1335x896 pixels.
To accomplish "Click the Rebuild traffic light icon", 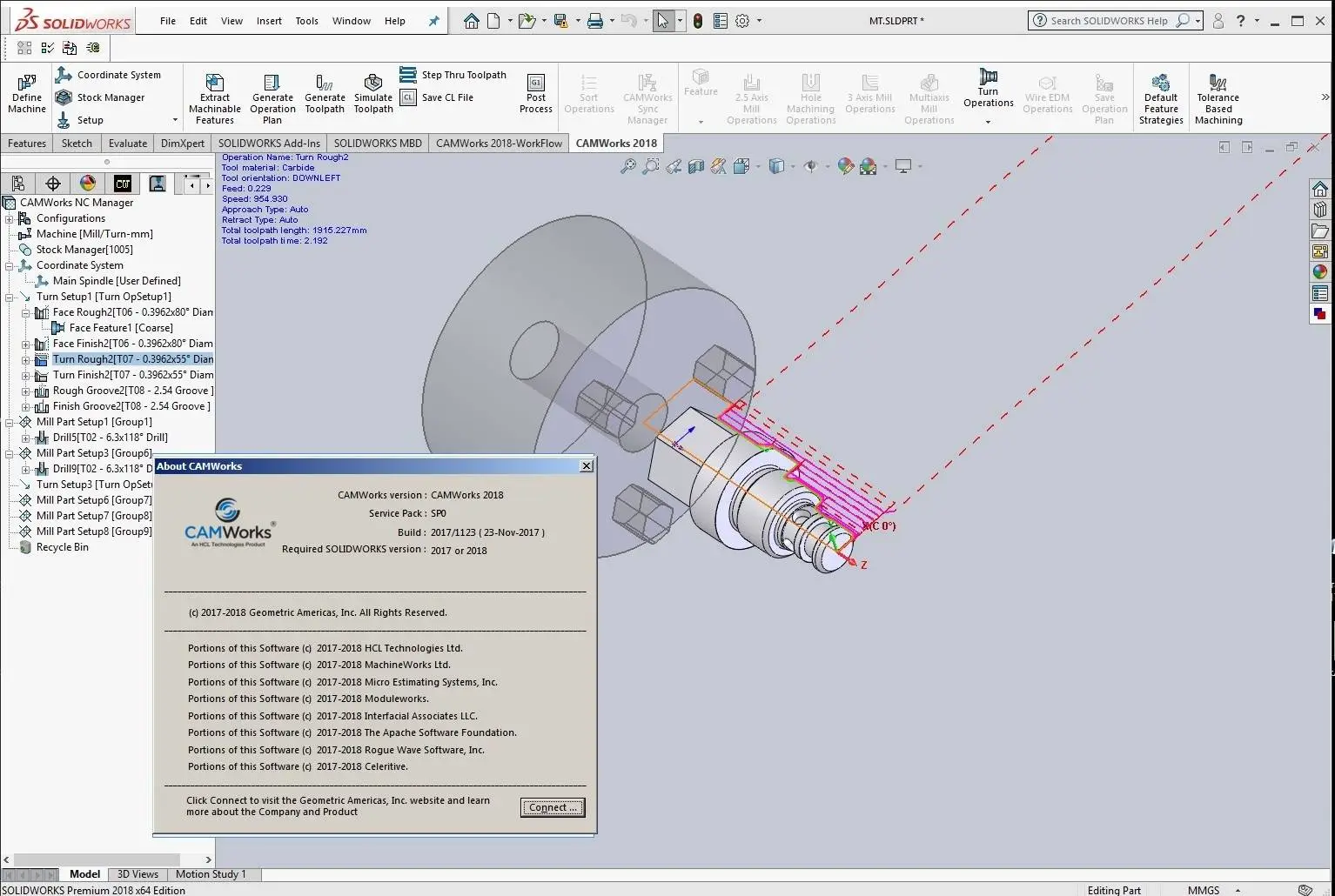I will click(697, 21).
